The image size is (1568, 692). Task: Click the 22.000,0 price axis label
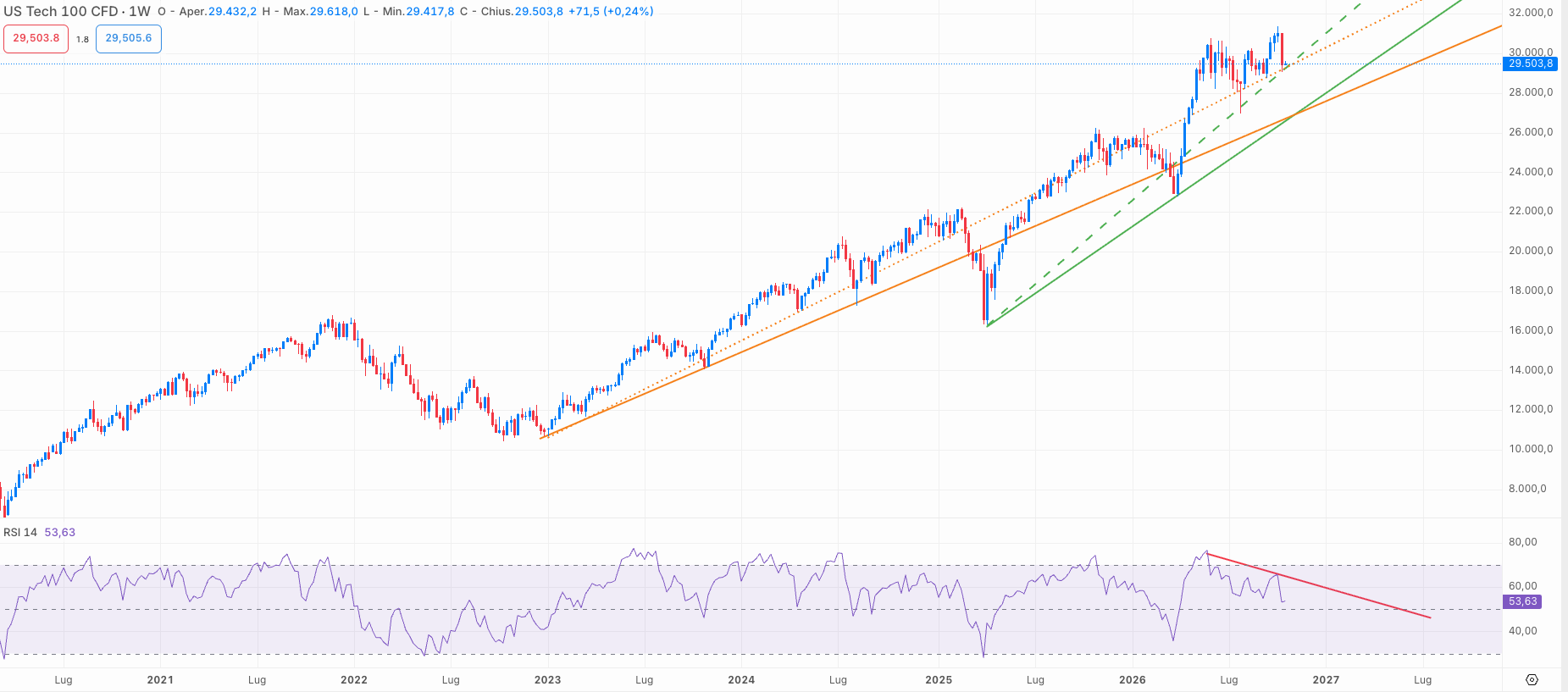[1531, 211]
